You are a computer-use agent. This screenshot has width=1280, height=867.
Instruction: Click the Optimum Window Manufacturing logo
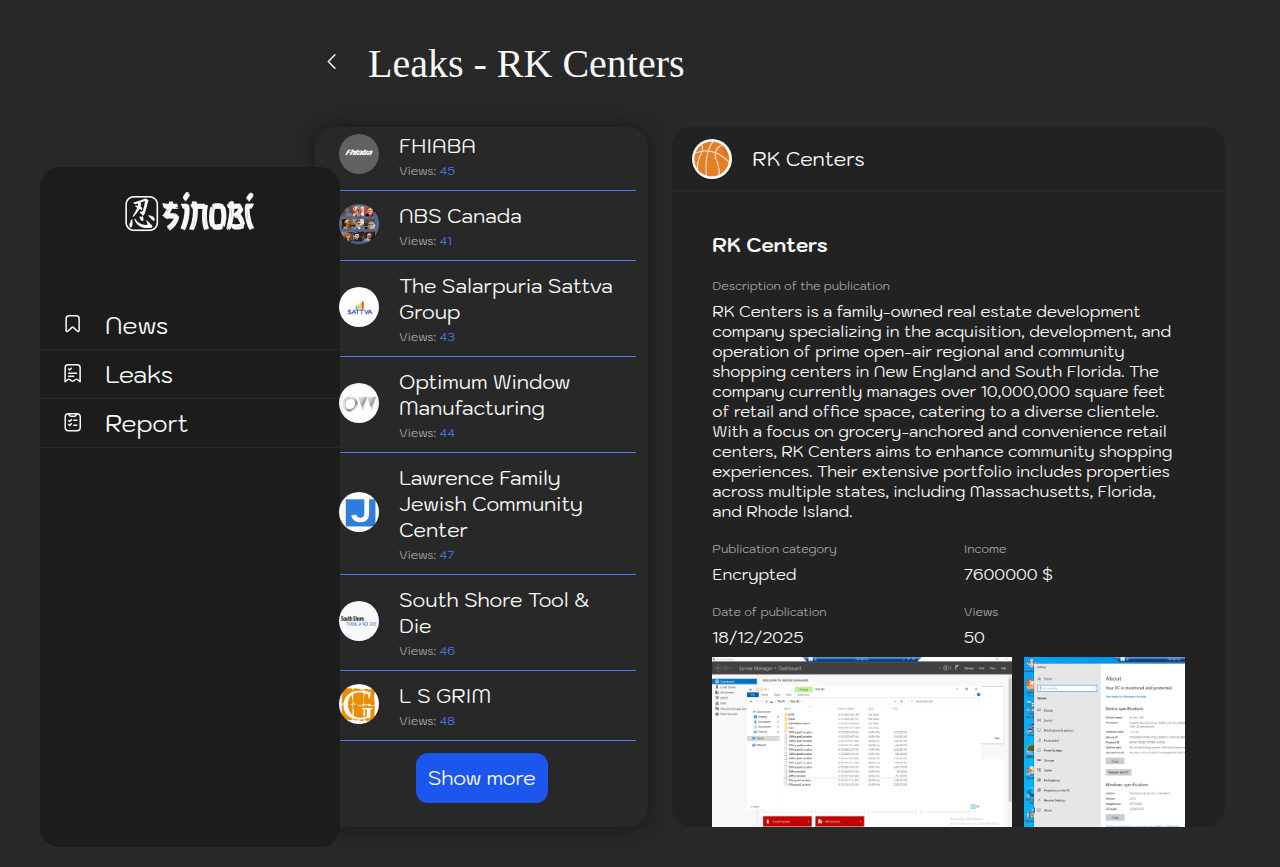click(359, 403)
